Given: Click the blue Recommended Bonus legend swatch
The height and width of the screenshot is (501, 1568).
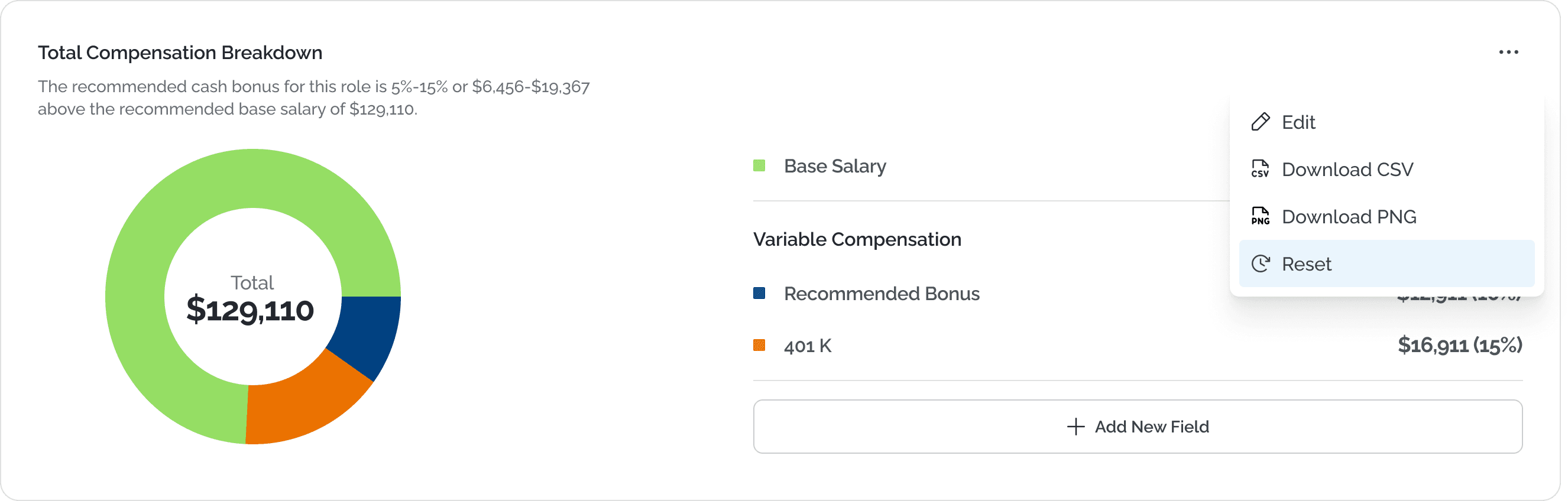Looking at the screenshot, I should pyautogui.click(x=759, y=294).
